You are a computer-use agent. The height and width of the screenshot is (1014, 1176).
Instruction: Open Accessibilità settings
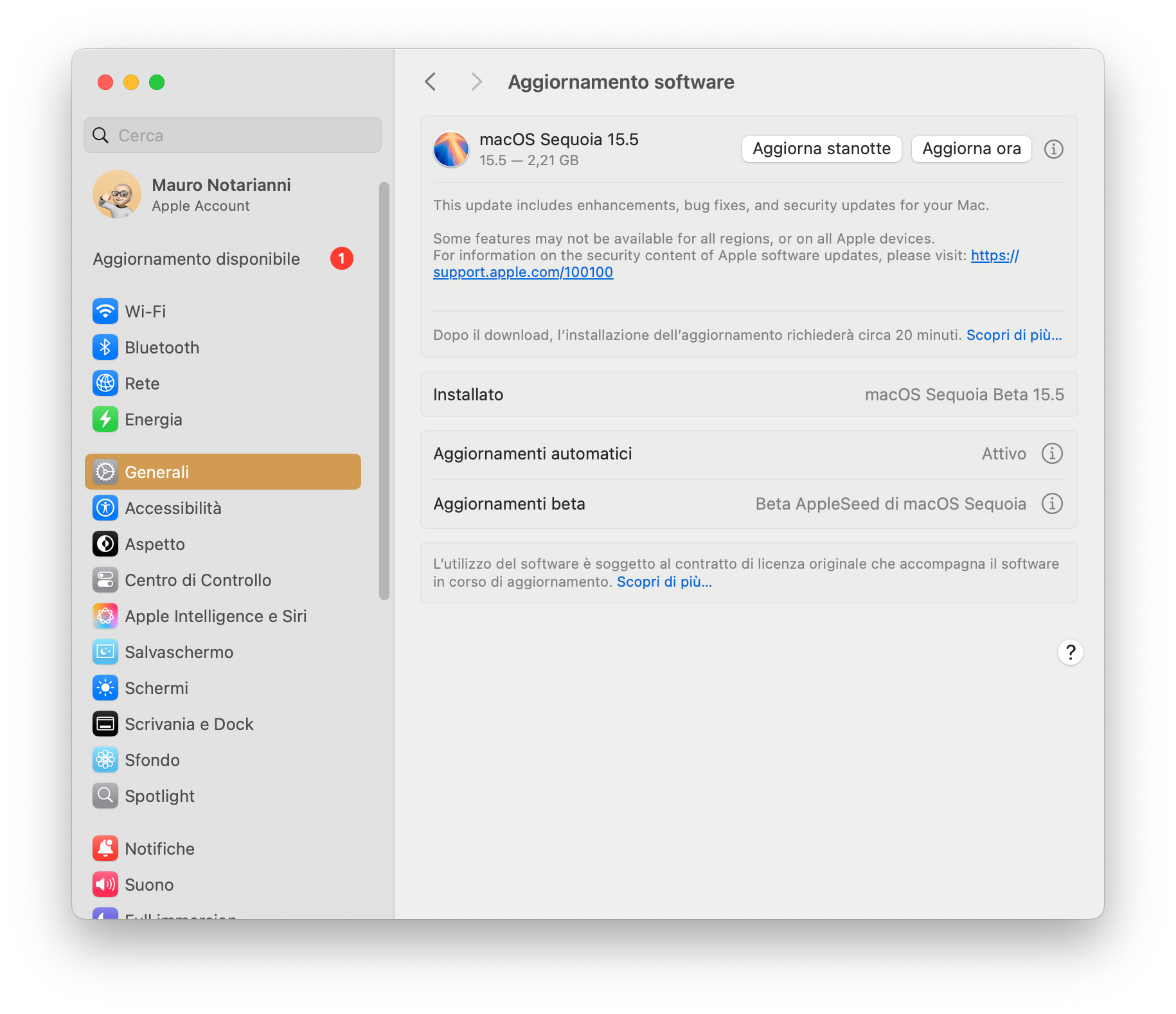pos(222,508)
